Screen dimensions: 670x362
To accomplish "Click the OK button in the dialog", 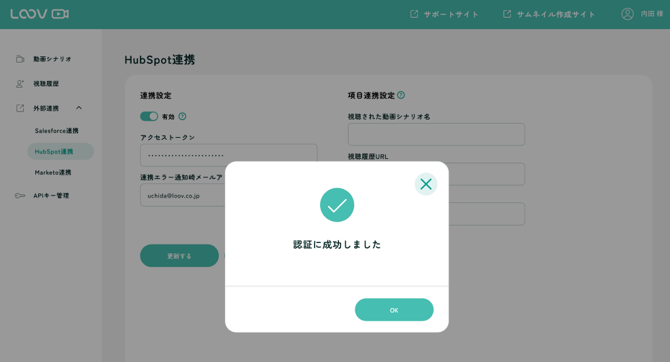I will (394, 310).
